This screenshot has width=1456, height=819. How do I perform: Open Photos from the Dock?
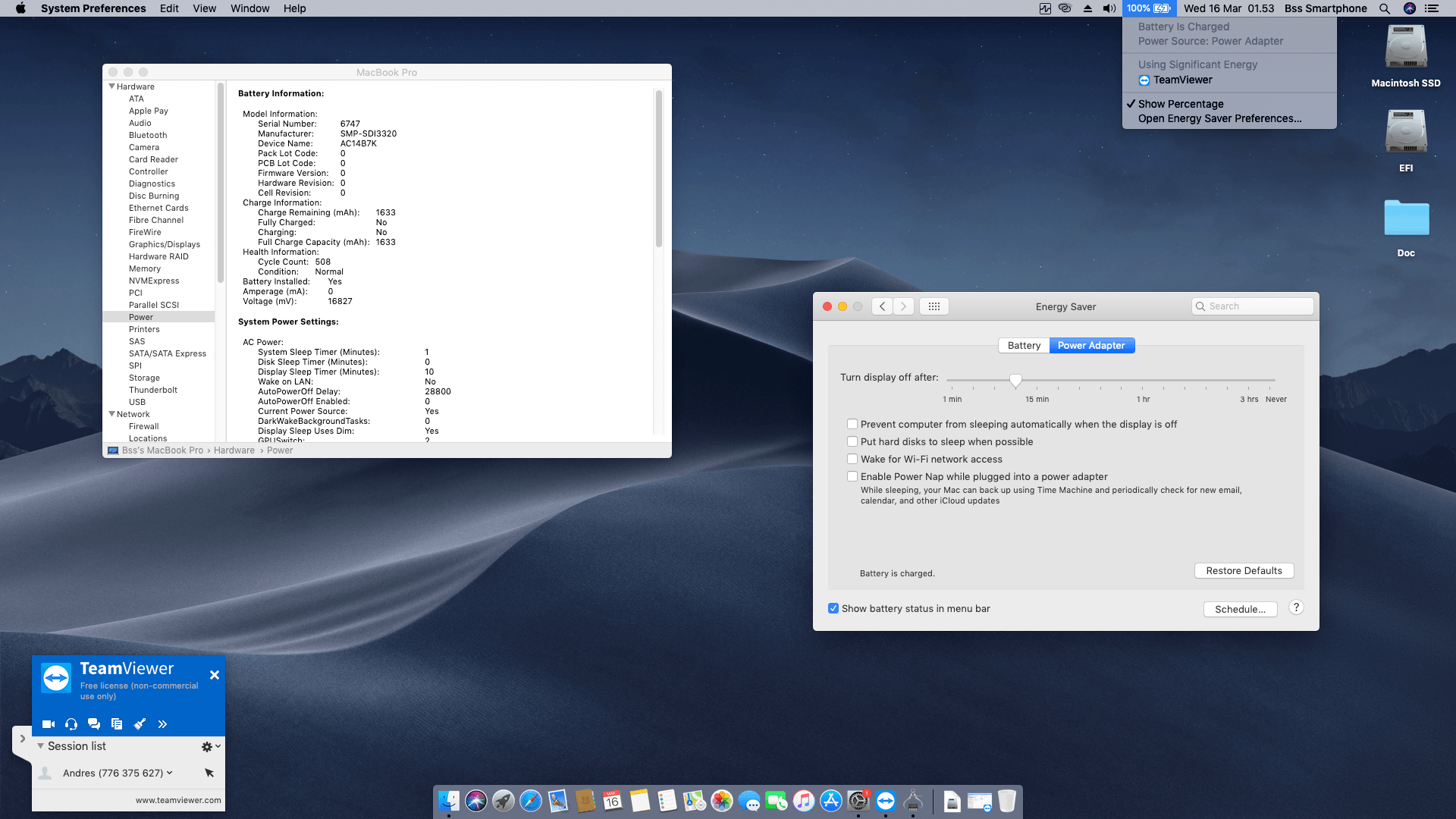point(722,801)
